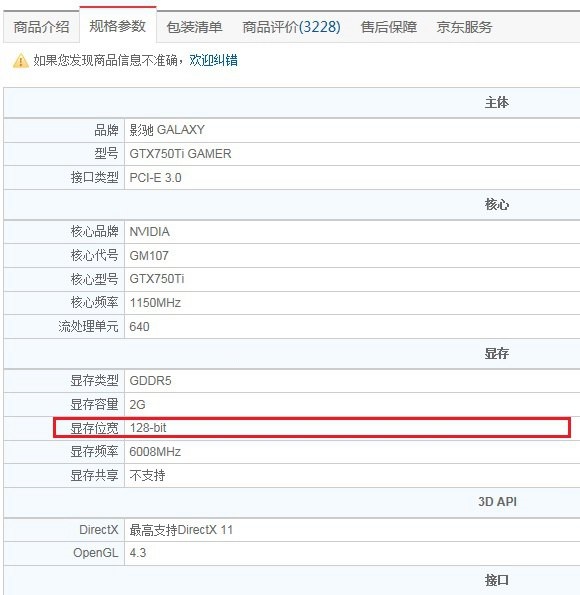
Task: Go to the 售后保障 tab
Action: [x=389, y=27]
